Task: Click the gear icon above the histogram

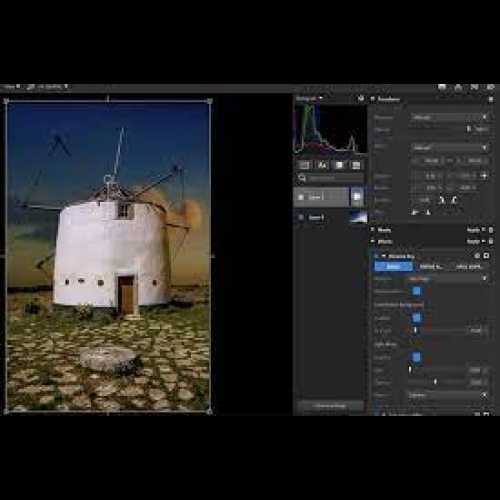Action: pyautogui.click(x=361, y=98)
